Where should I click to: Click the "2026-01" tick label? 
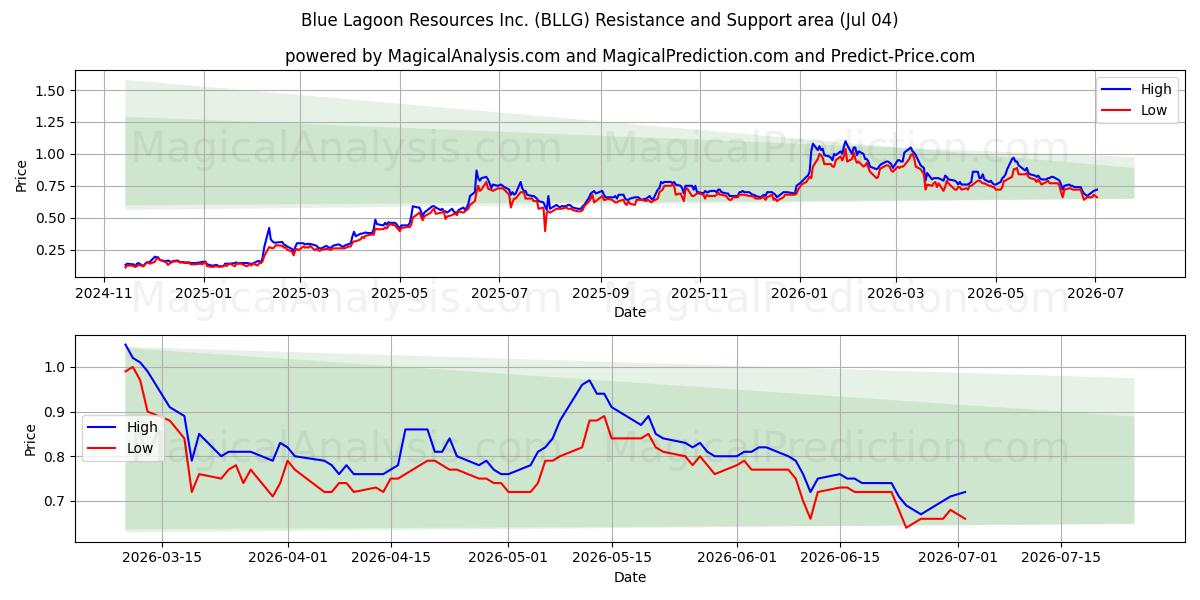point(799,293)
